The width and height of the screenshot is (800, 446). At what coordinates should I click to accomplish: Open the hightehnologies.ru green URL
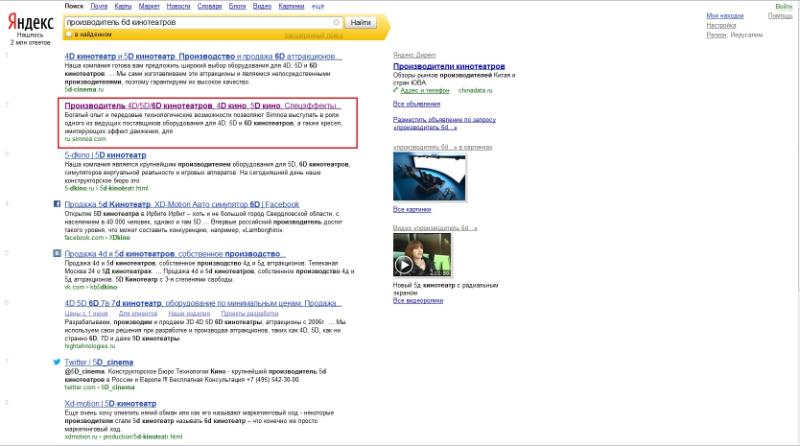[x=90, y=346]
